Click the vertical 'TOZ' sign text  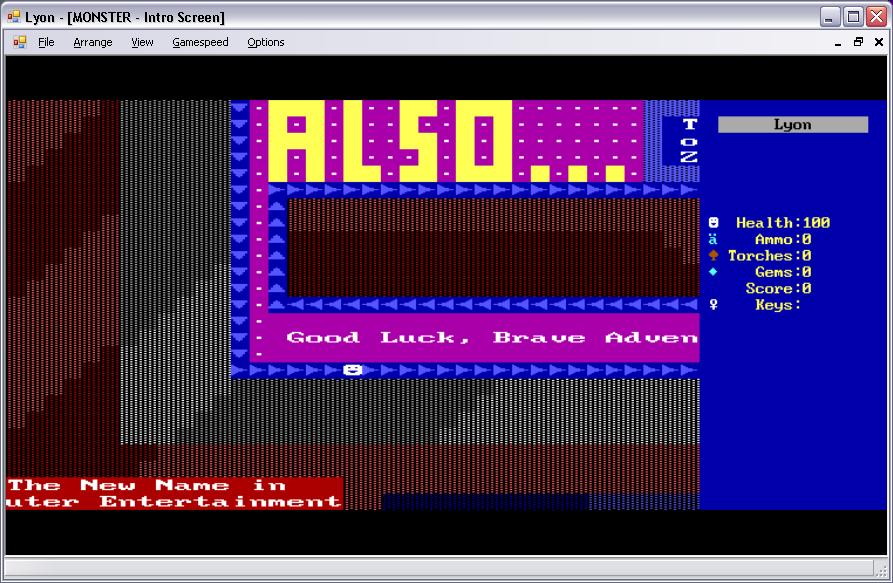coord(690,141)
